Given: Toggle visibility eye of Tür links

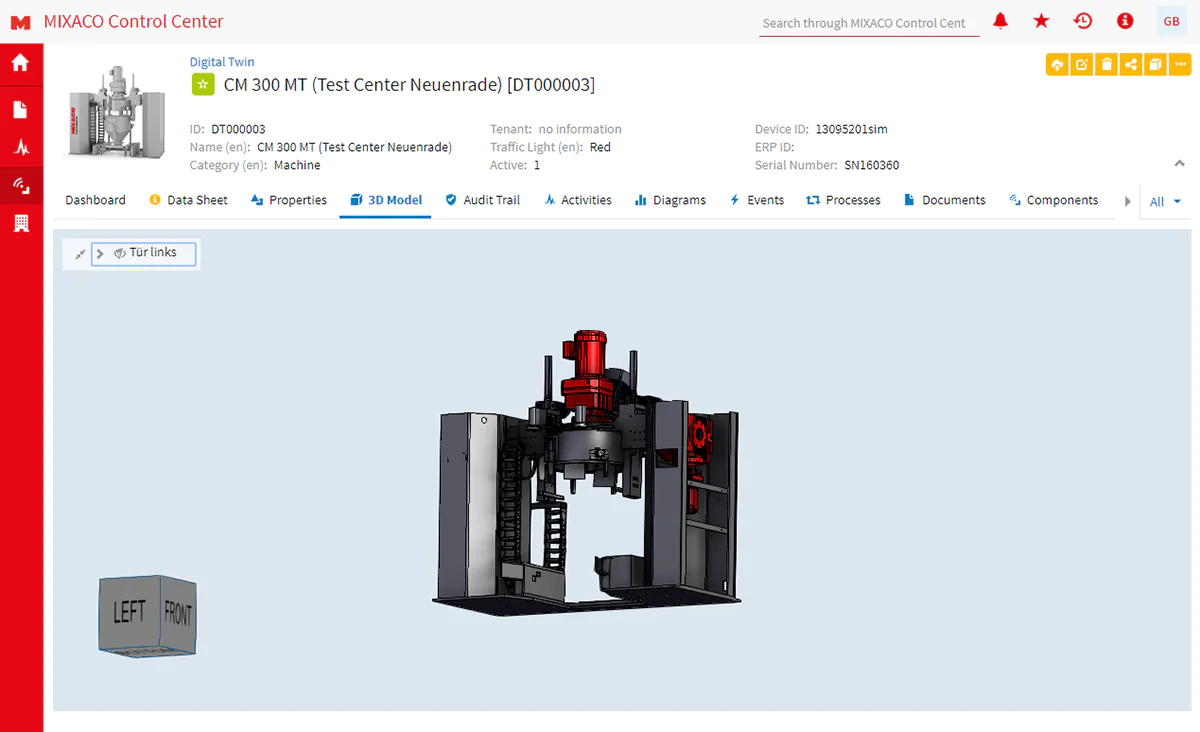Looking at the screenshot, I should point(119,254).
